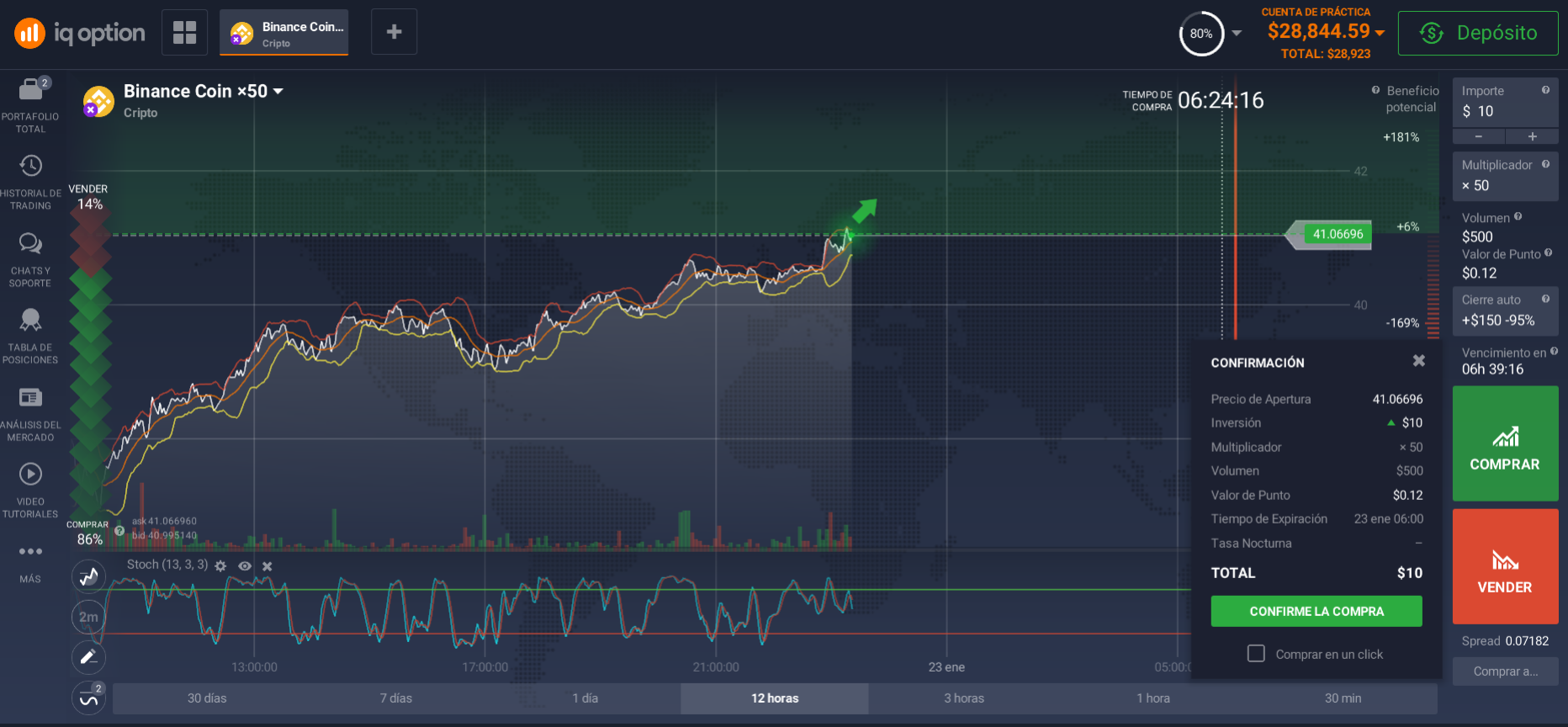Image resolution: width=1568 pixels, height=727 pixels.
Task: Select the 3 horas timeframe tab
Action: (x=963, y=698)
